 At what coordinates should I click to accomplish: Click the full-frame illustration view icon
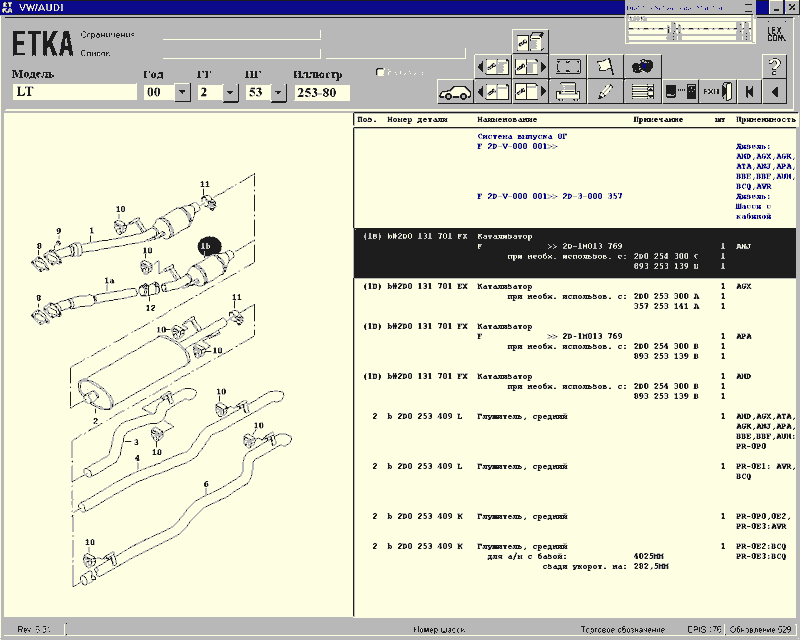point(568,67)
